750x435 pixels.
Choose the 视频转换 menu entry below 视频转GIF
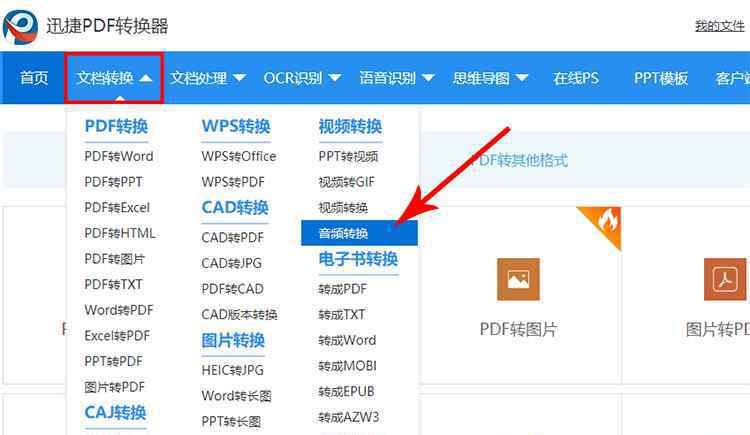click(x=343, y=208)
